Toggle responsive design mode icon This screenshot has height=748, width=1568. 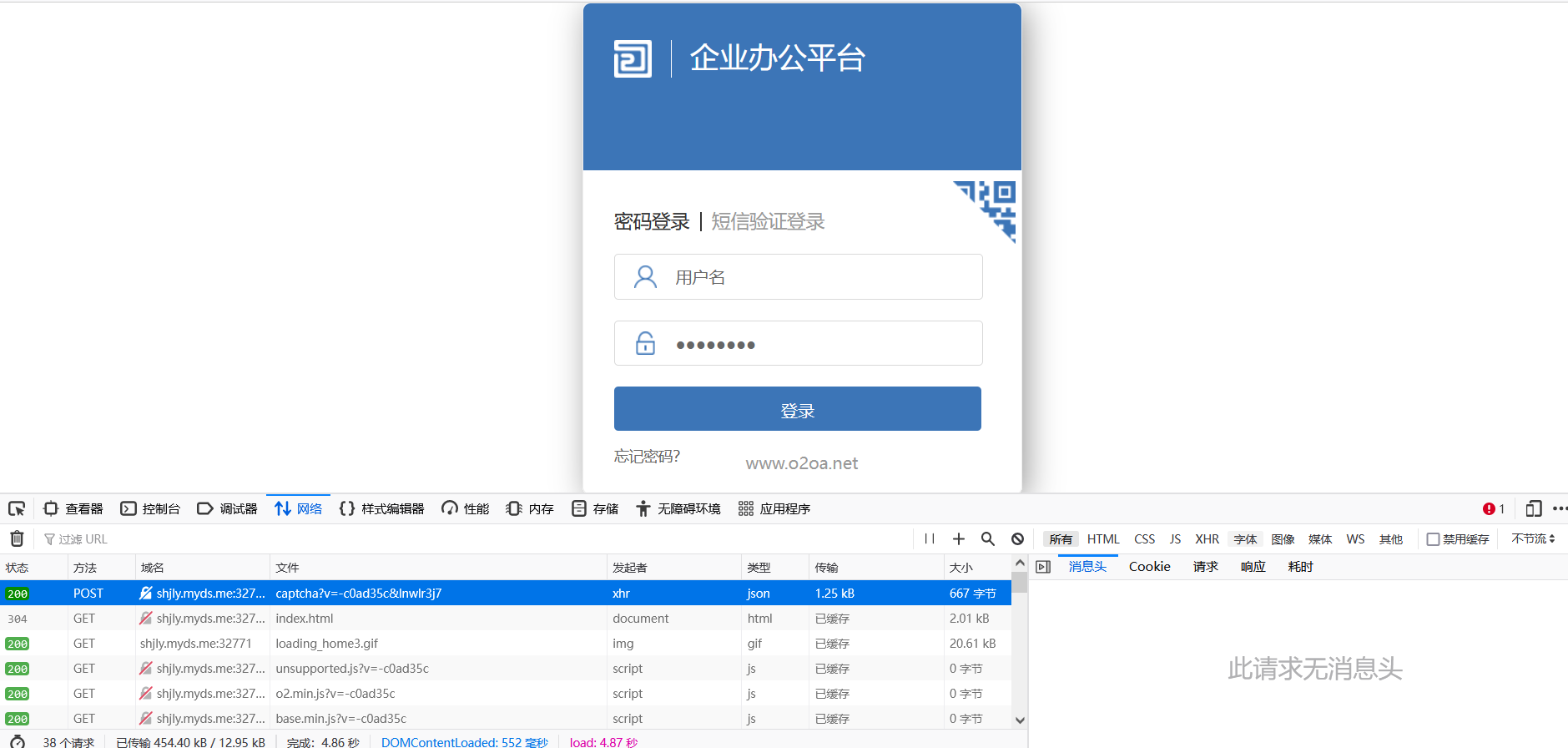(1533, 508)
